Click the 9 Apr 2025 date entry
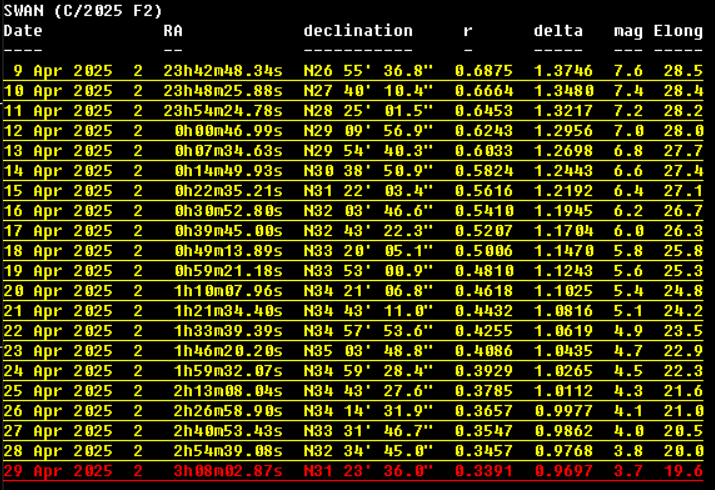This screenshot has width=715, height=490. (x=62, y=71)
